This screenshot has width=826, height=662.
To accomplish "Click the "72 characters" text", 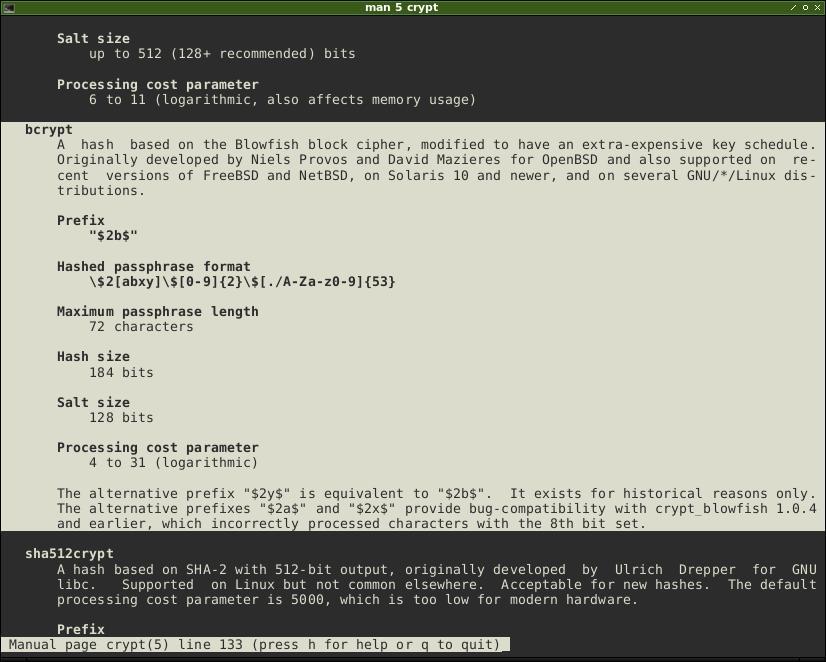I will click(141, 327).
